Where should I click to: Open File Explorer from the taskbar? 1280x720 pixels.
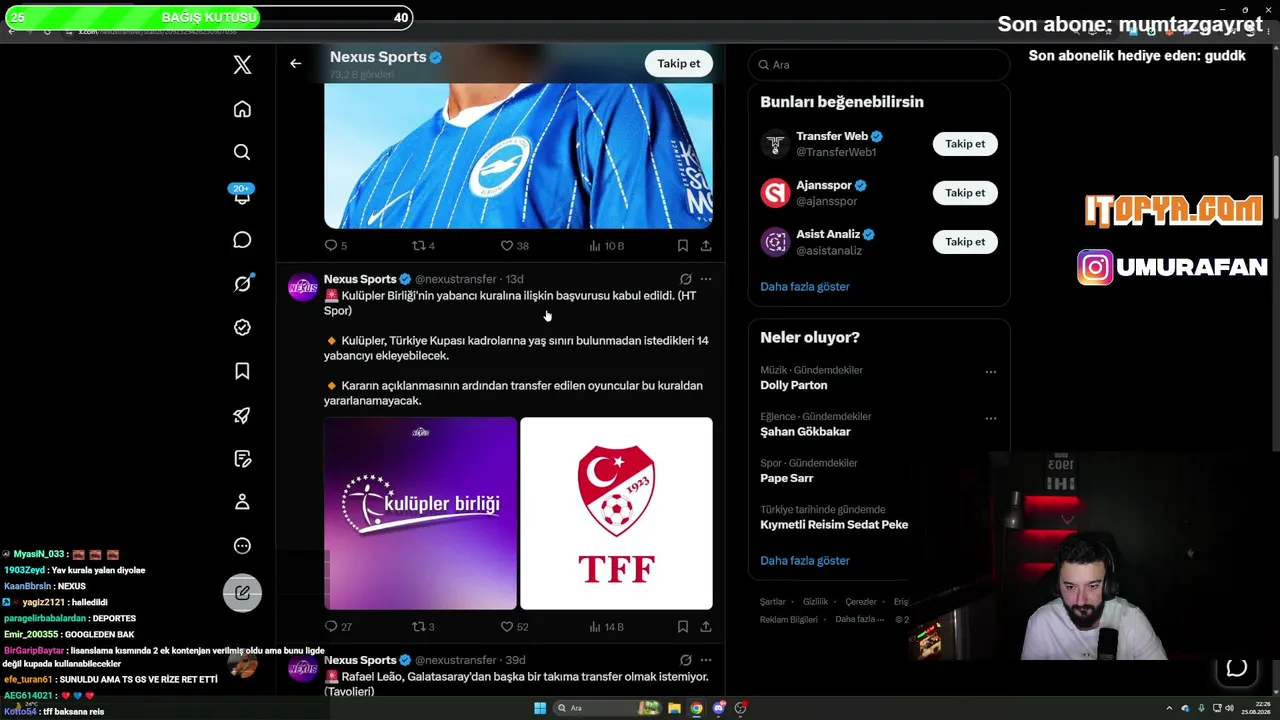pos(674,708)
